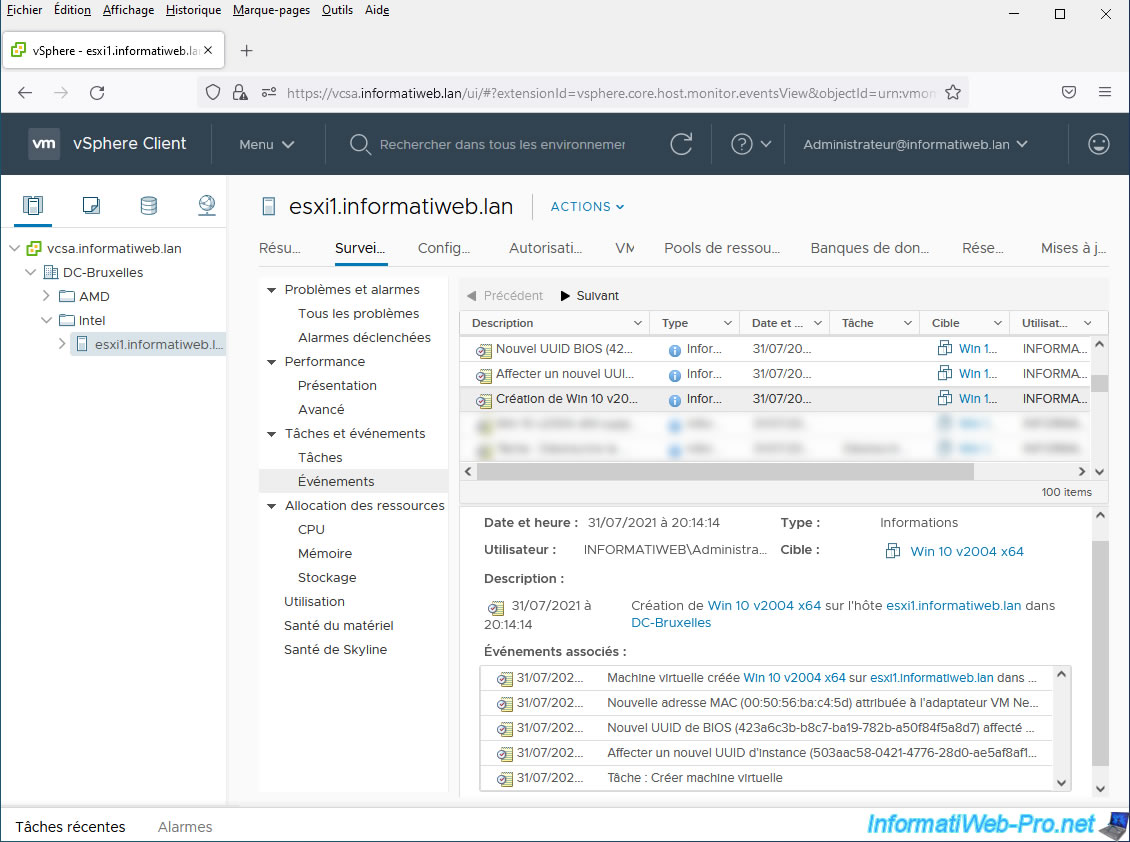
Task: Click event icon for Tâche : Créer machine virtuelle
Action: click(x=504, y=779)
